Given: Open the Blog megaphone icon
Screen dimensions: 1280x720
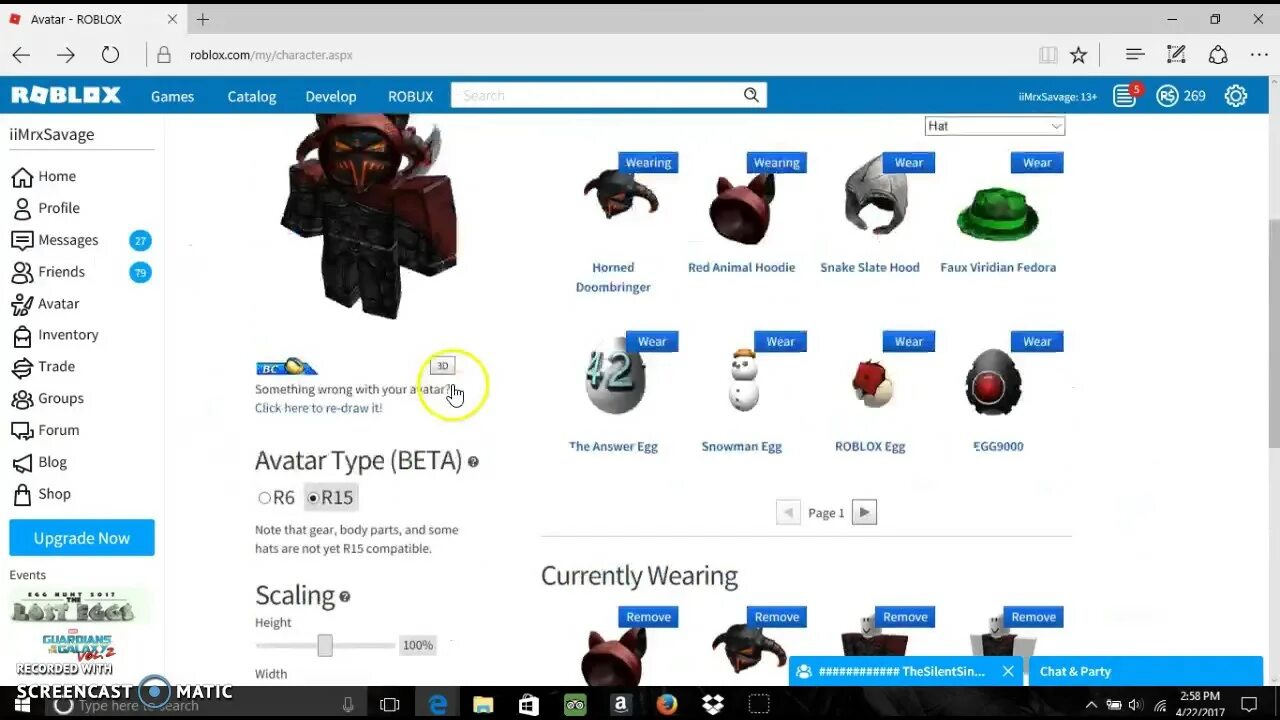Looking at the screenshot, I should click(x=22, y=463).
